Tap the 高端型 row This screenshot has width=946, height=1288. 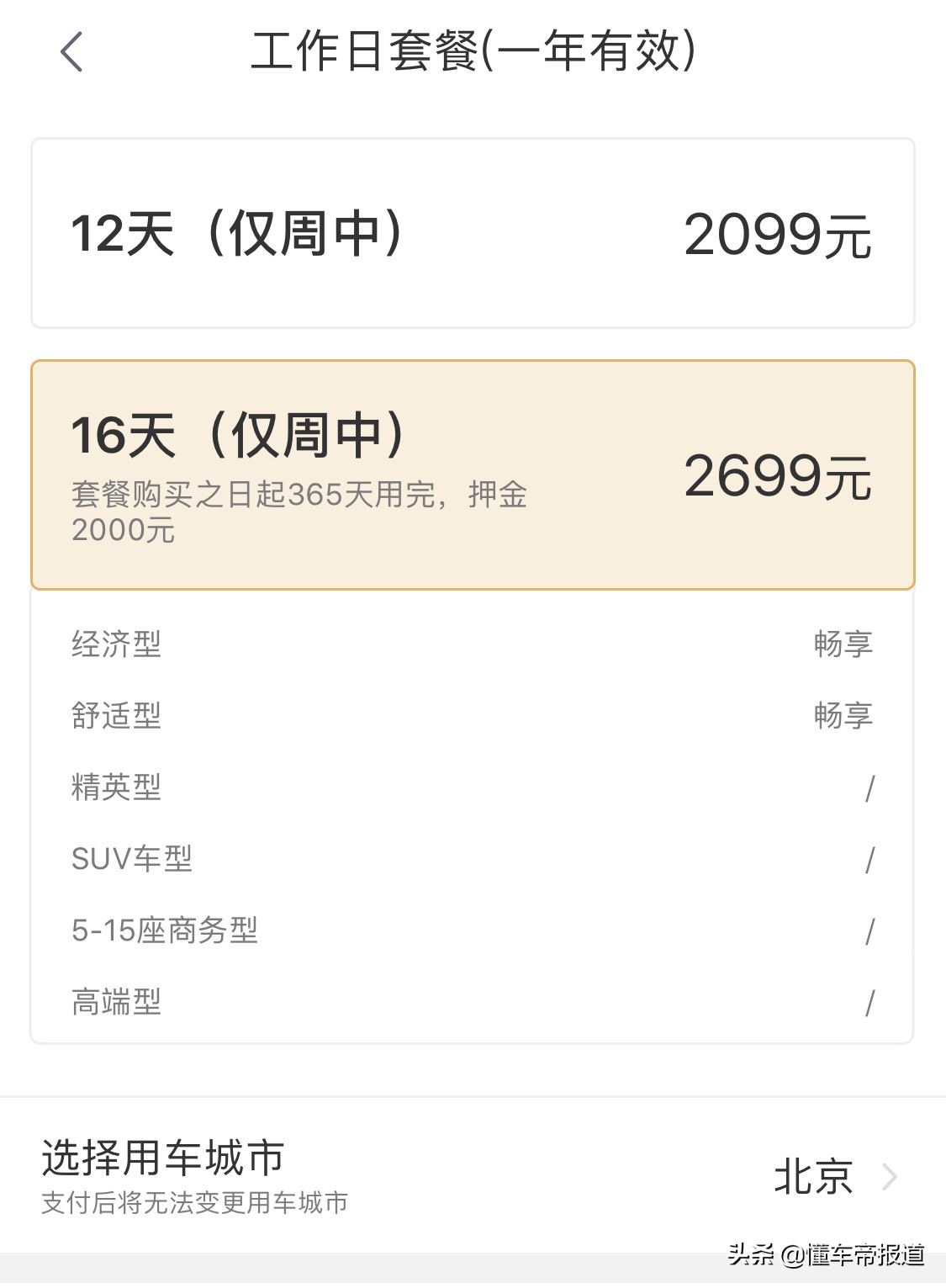(115, 1003)
